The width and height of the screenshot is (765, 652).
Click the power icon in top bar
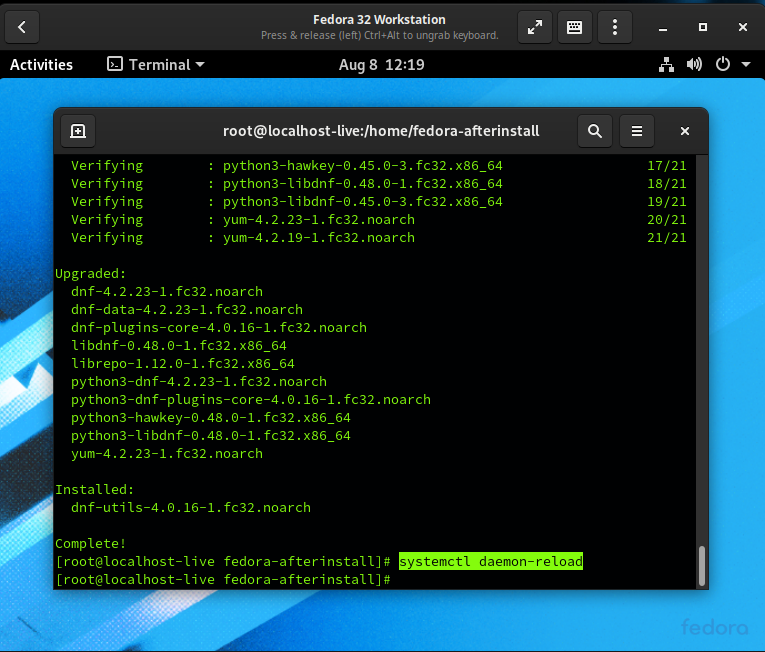[x=723, y=64]
